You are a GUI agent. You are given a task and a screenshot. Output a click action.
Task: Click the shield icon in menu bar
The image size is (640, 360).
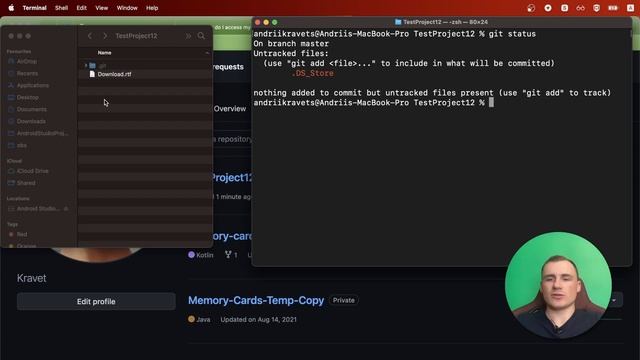pos(596,8)
